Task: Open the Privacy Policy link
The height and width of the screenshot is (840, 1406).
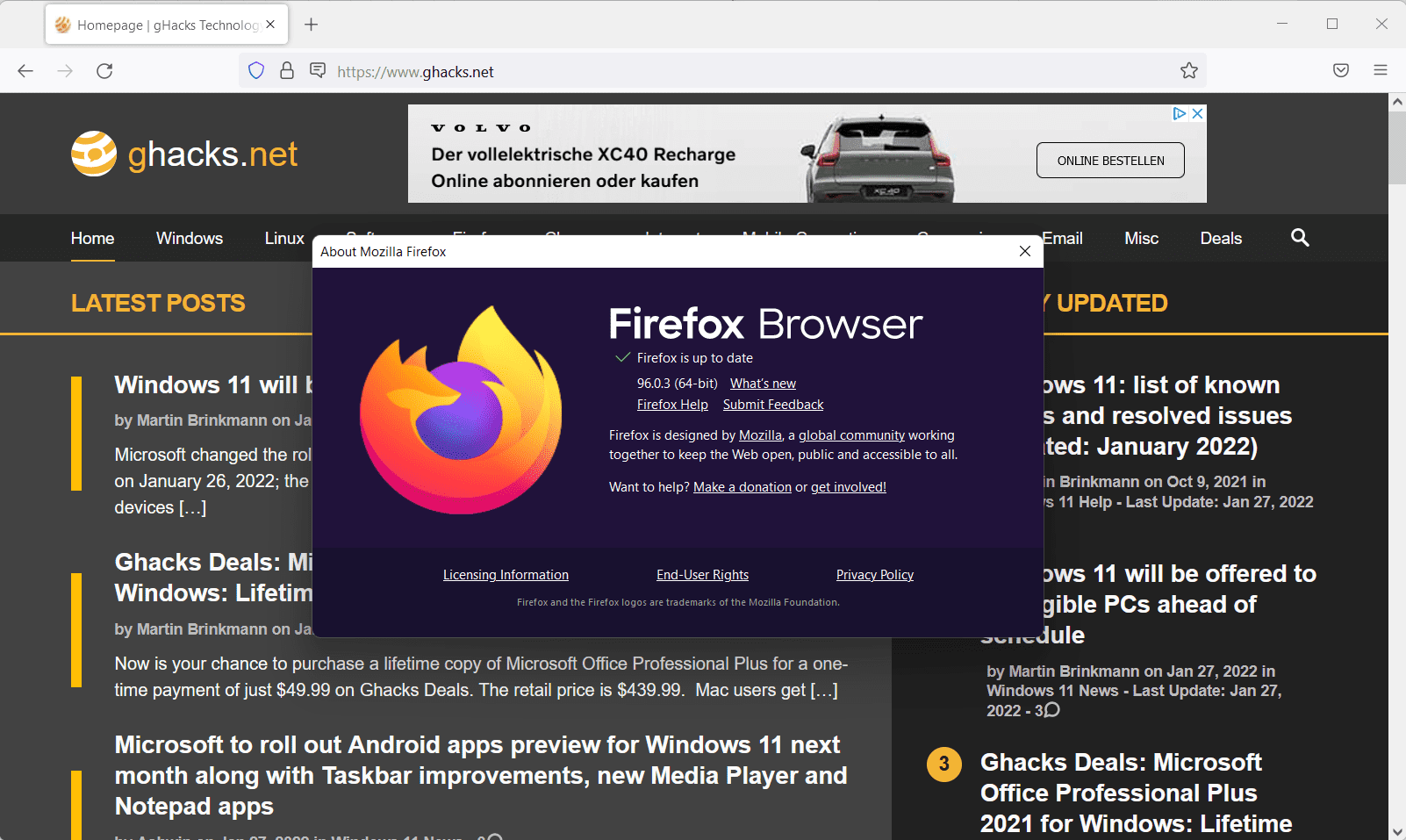Action: click(875, 575)
